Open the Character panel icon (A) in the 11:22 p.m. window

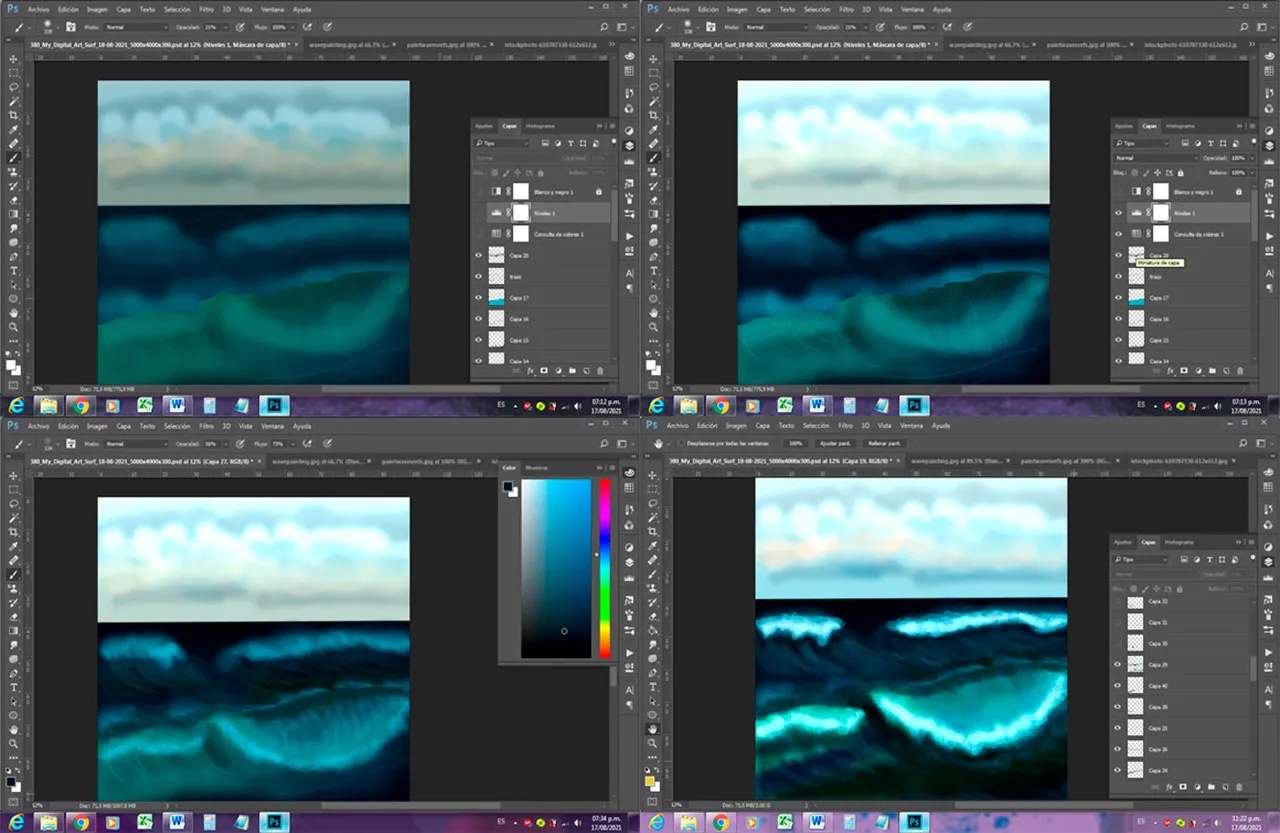coord(1269,690)
